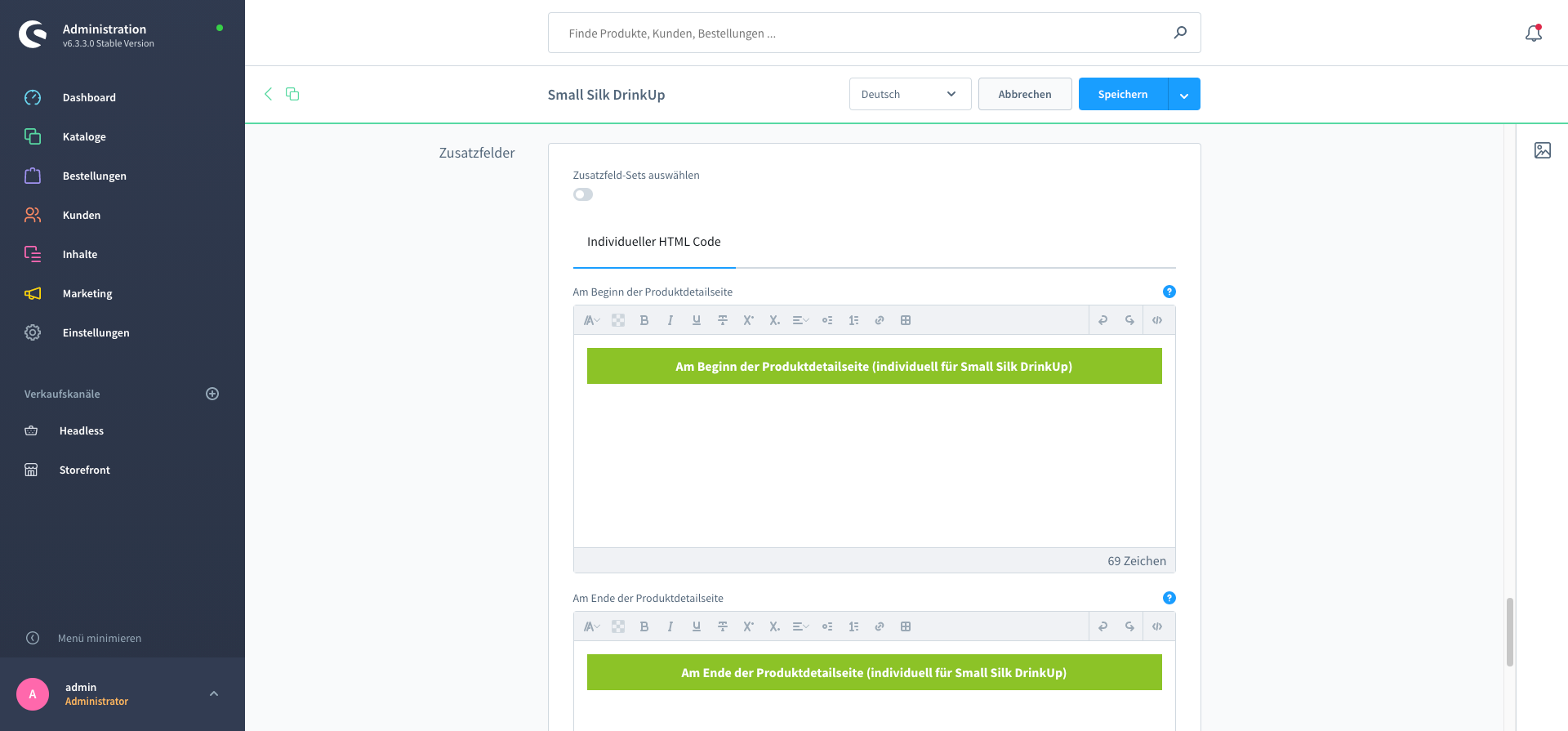Undo in the second editor
The width and height of the screenshot is (1568, 731).
coord(1103,626)
